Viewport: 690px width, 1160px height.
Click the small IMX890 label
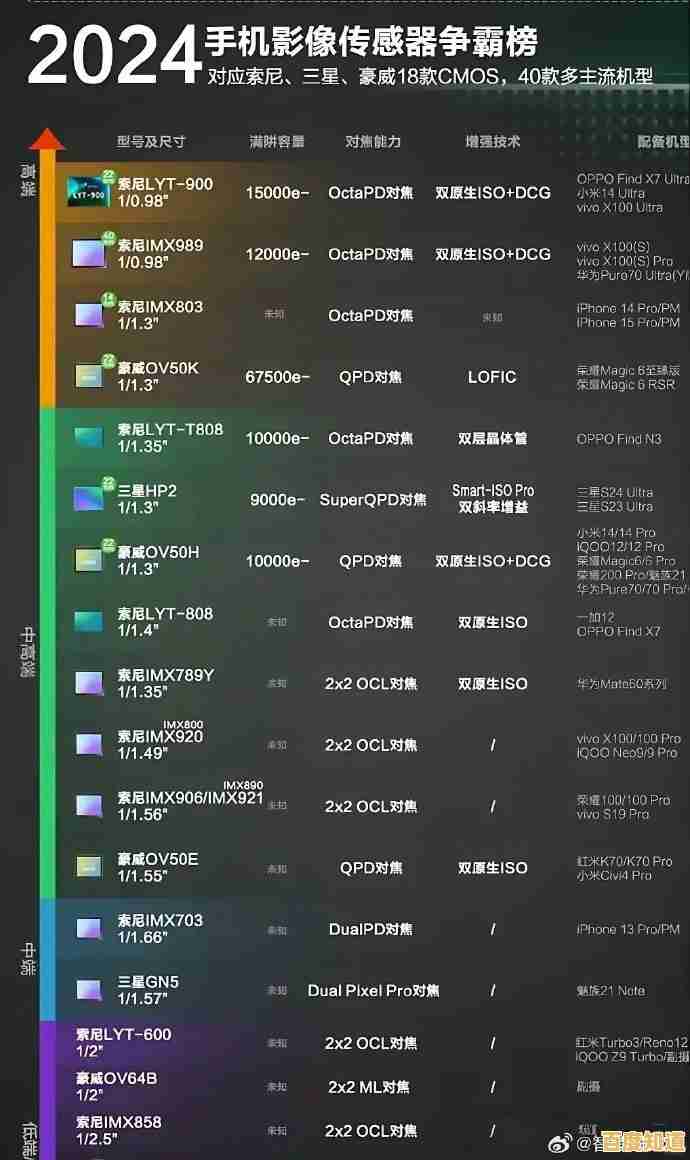point(243,785)
